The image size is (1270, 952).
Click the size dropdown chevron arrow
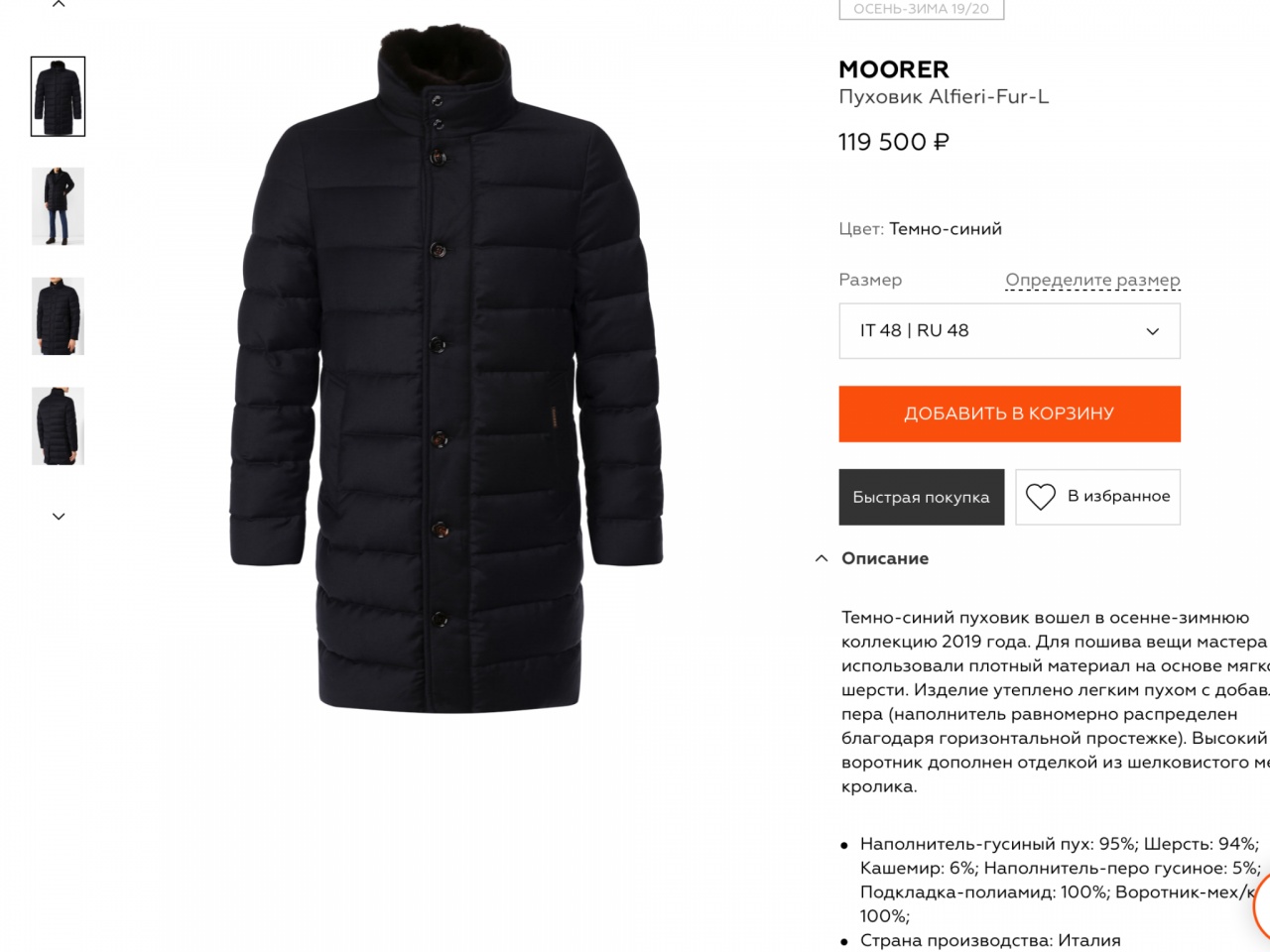[1152, 331]
